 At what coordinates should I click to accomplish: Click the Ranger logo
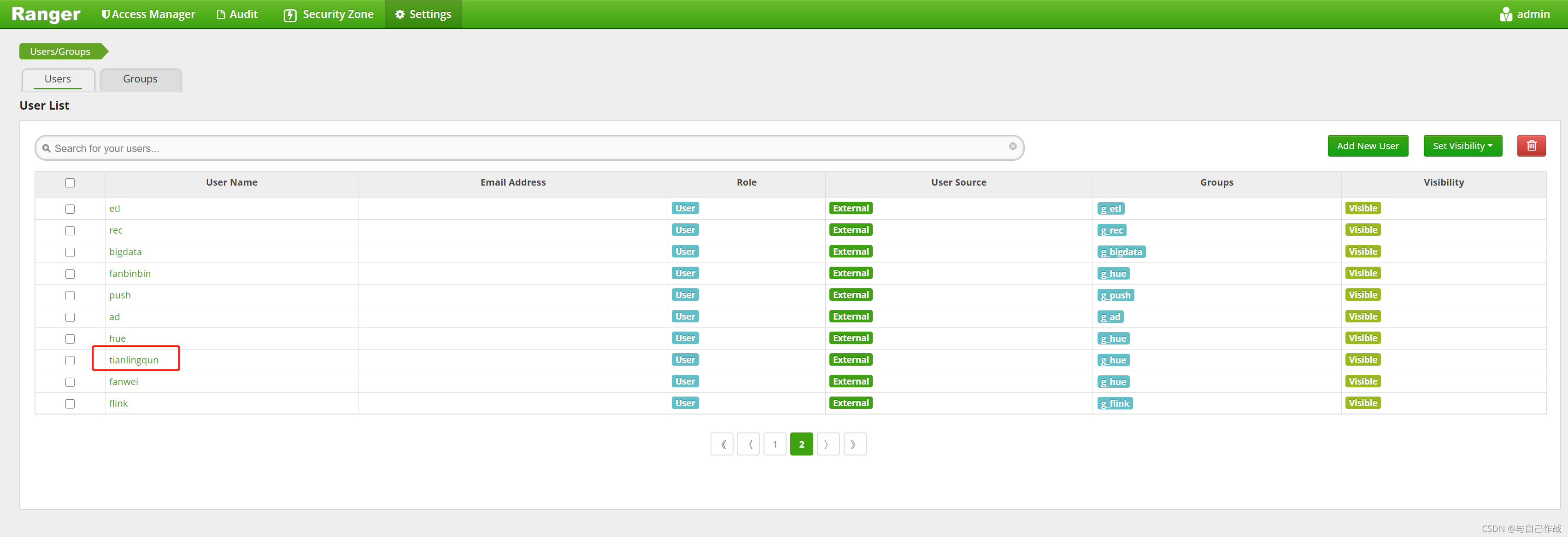pyautogui.click(x=46, y=14)
